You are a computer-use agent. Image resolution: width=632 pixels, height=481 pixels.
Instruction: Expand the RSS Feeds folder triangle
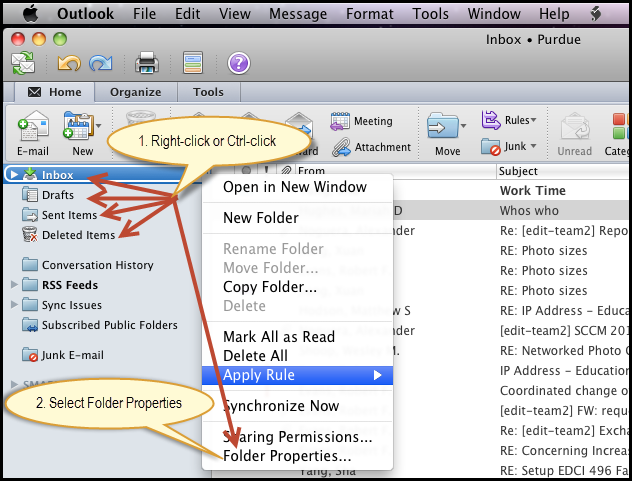(x=14, y=285)
